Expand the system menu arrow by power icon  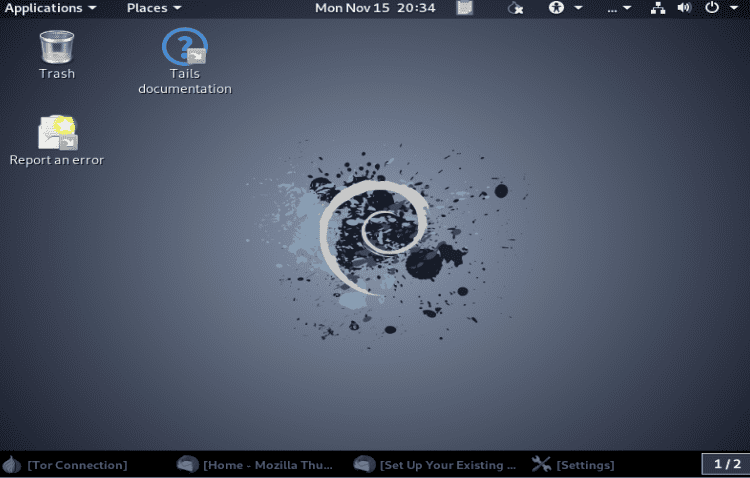coord(734,8)
